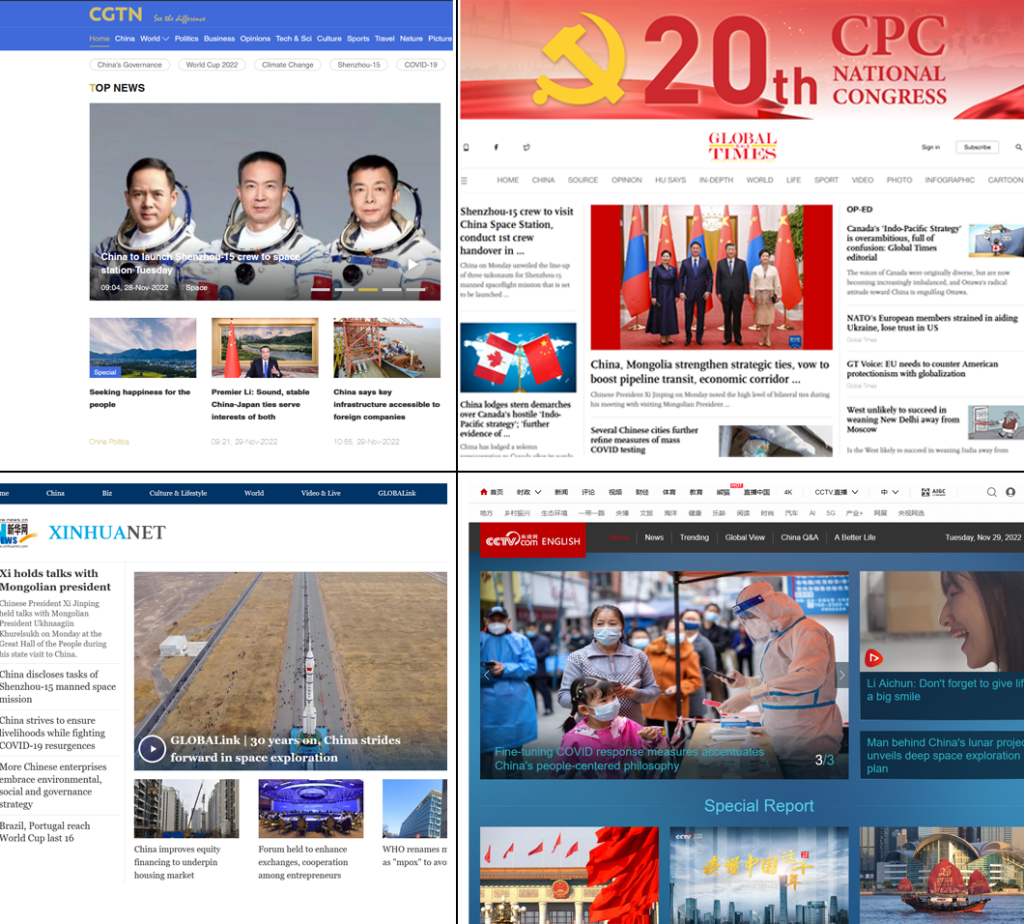Go to previous slide in CCTV carousel
The height and width of the screenshot is (924, 1024).
pos(487,675)
